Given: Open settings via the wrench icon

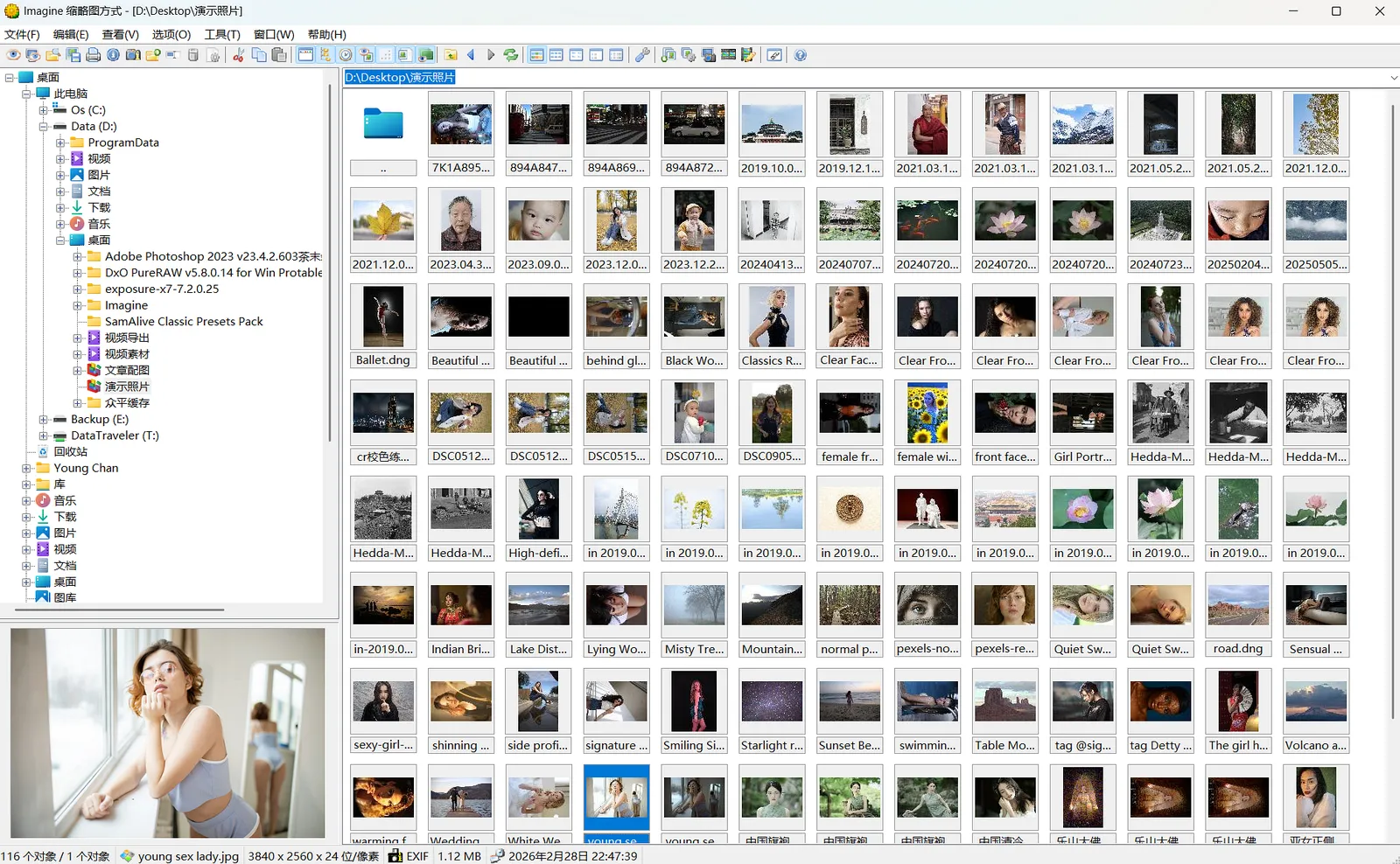Looking at the screenshot, I should [642, 54].
